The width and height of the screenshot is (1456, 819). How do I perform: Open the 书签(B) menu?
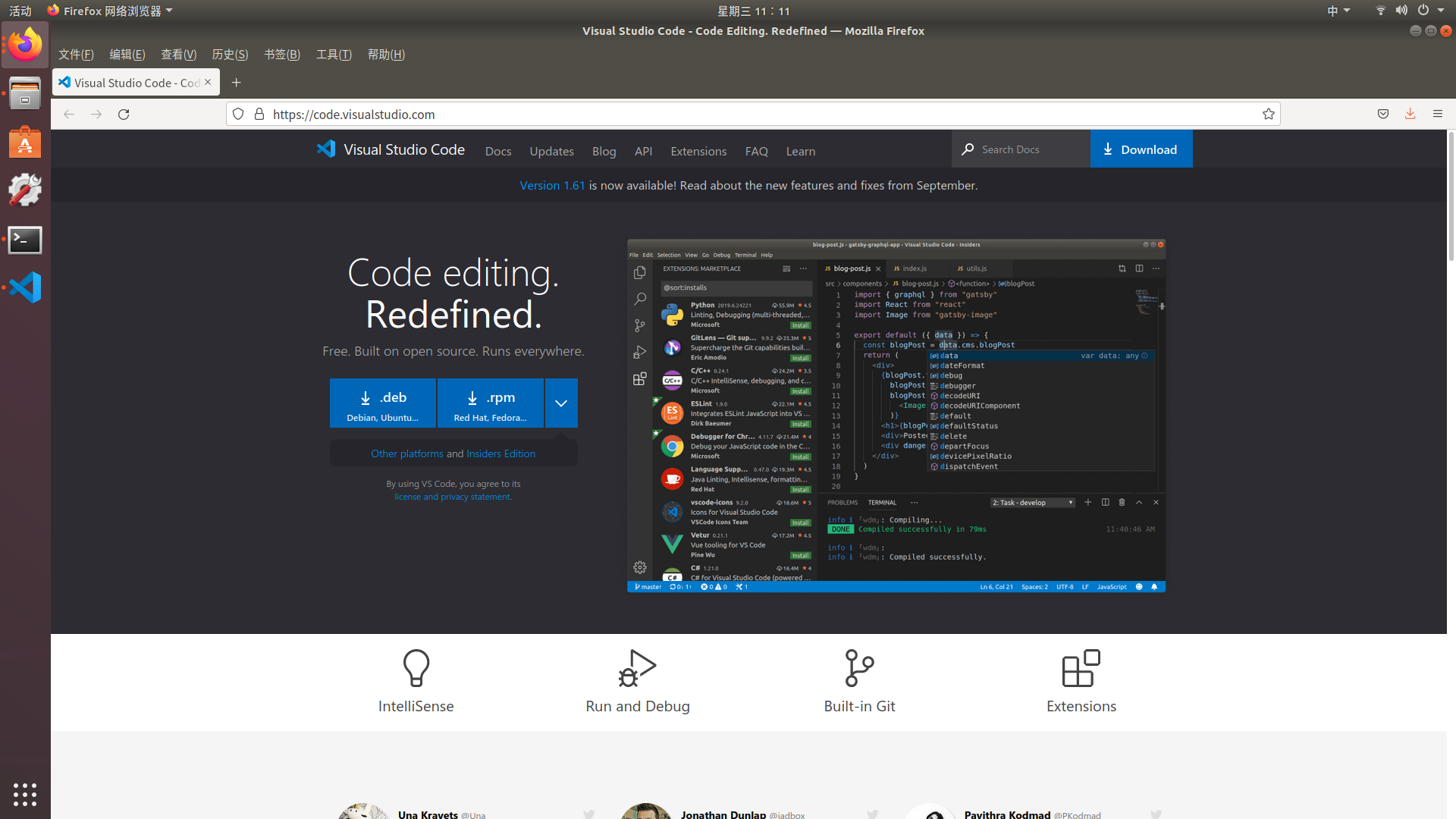[281, 54]
